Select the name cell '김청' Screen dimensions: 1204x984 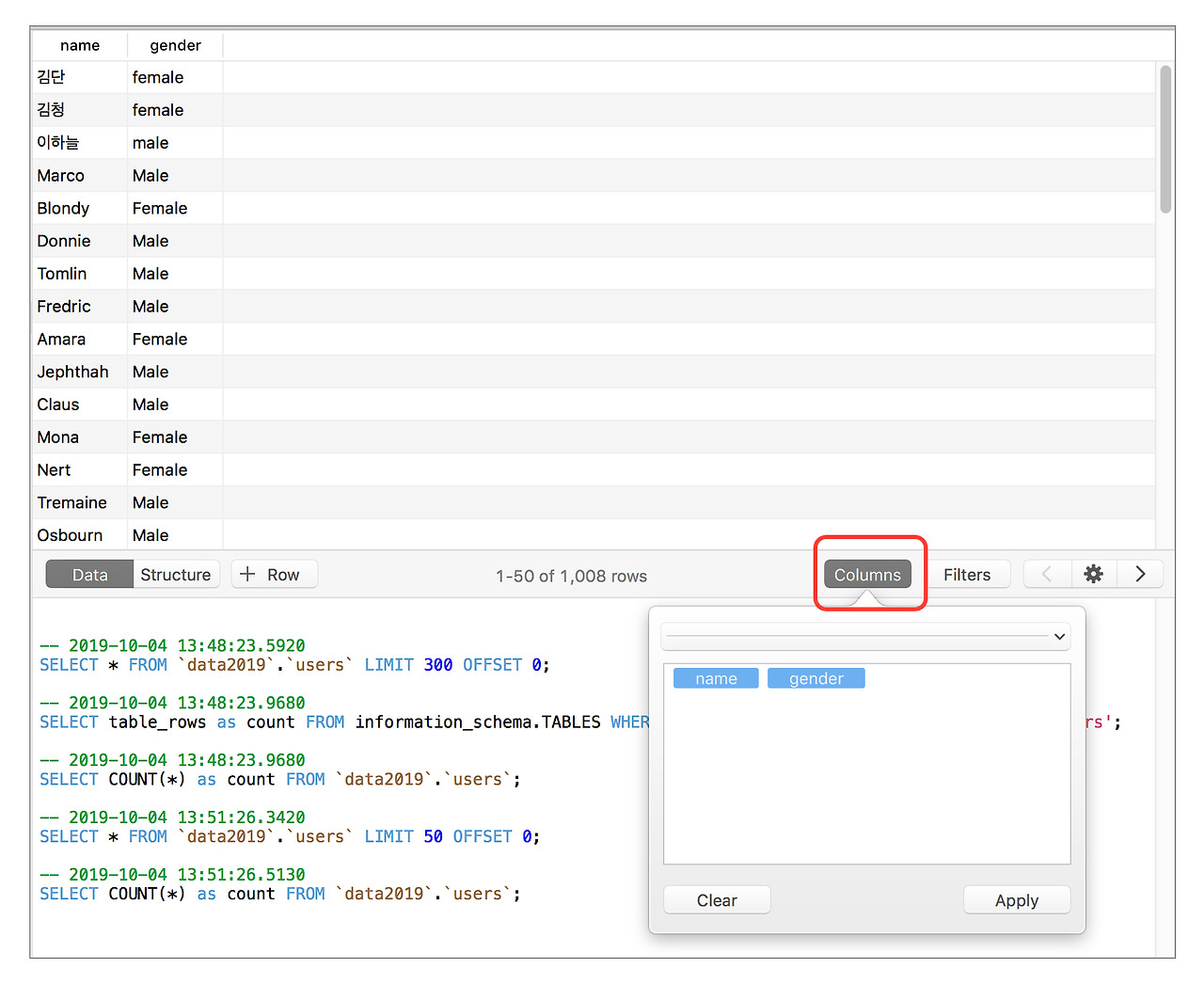[80, 110]
